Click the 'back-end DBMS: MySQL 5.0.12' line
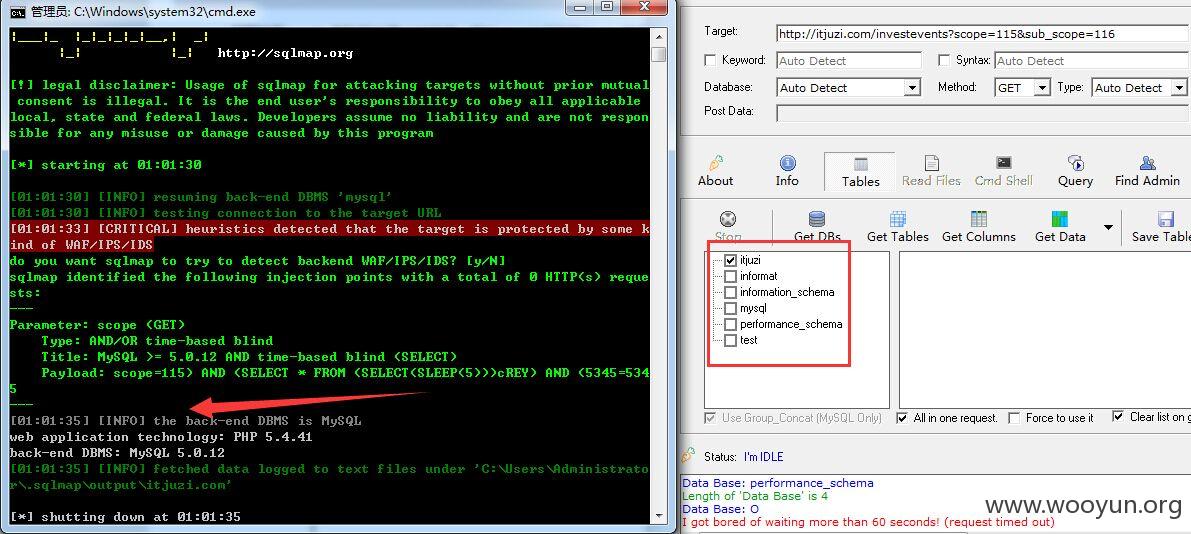The width and height of the screenshot is (1191, 534). pyautogui.click(x=117, y=453)
